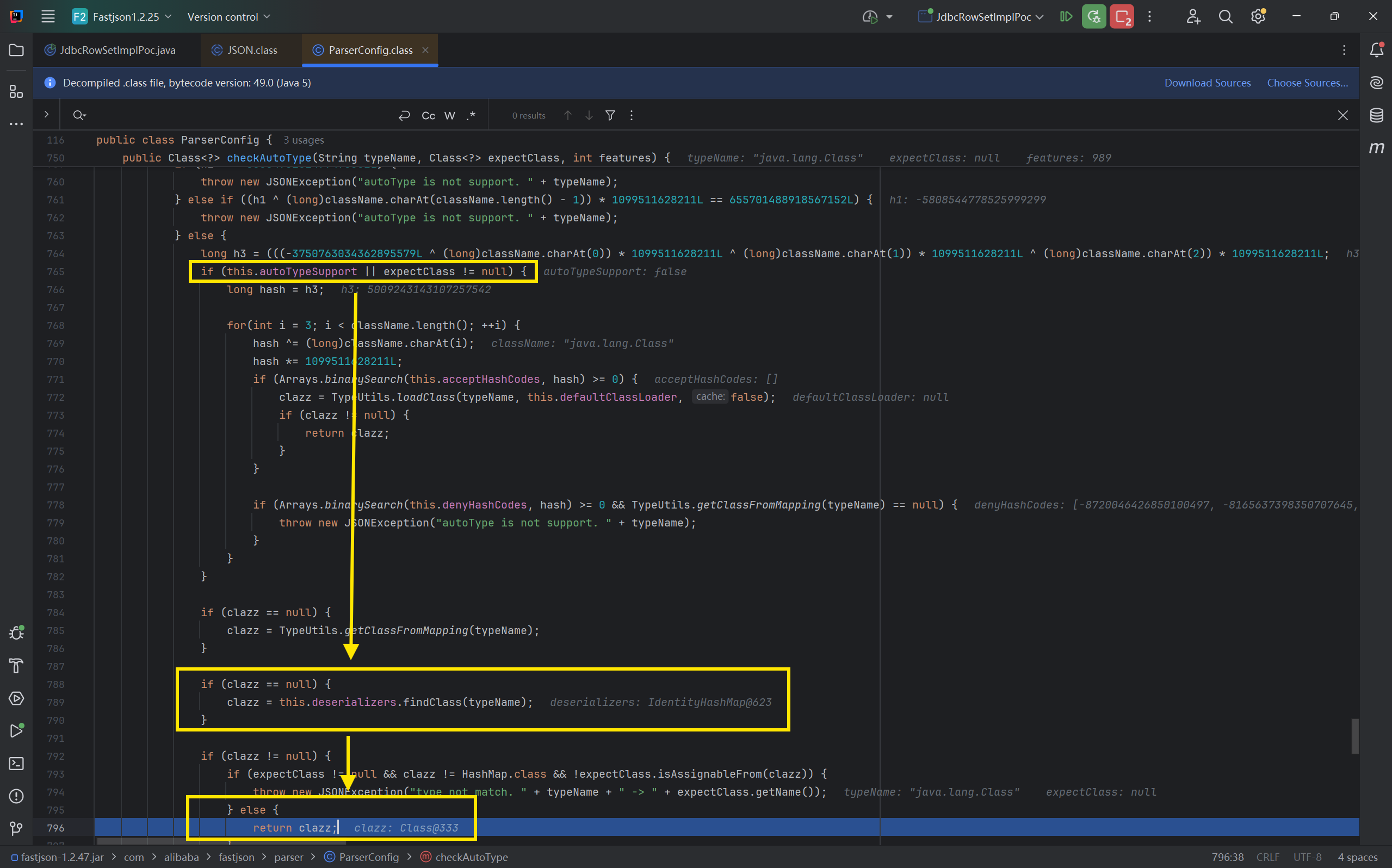Open the Project tool window

coord(17,51)
